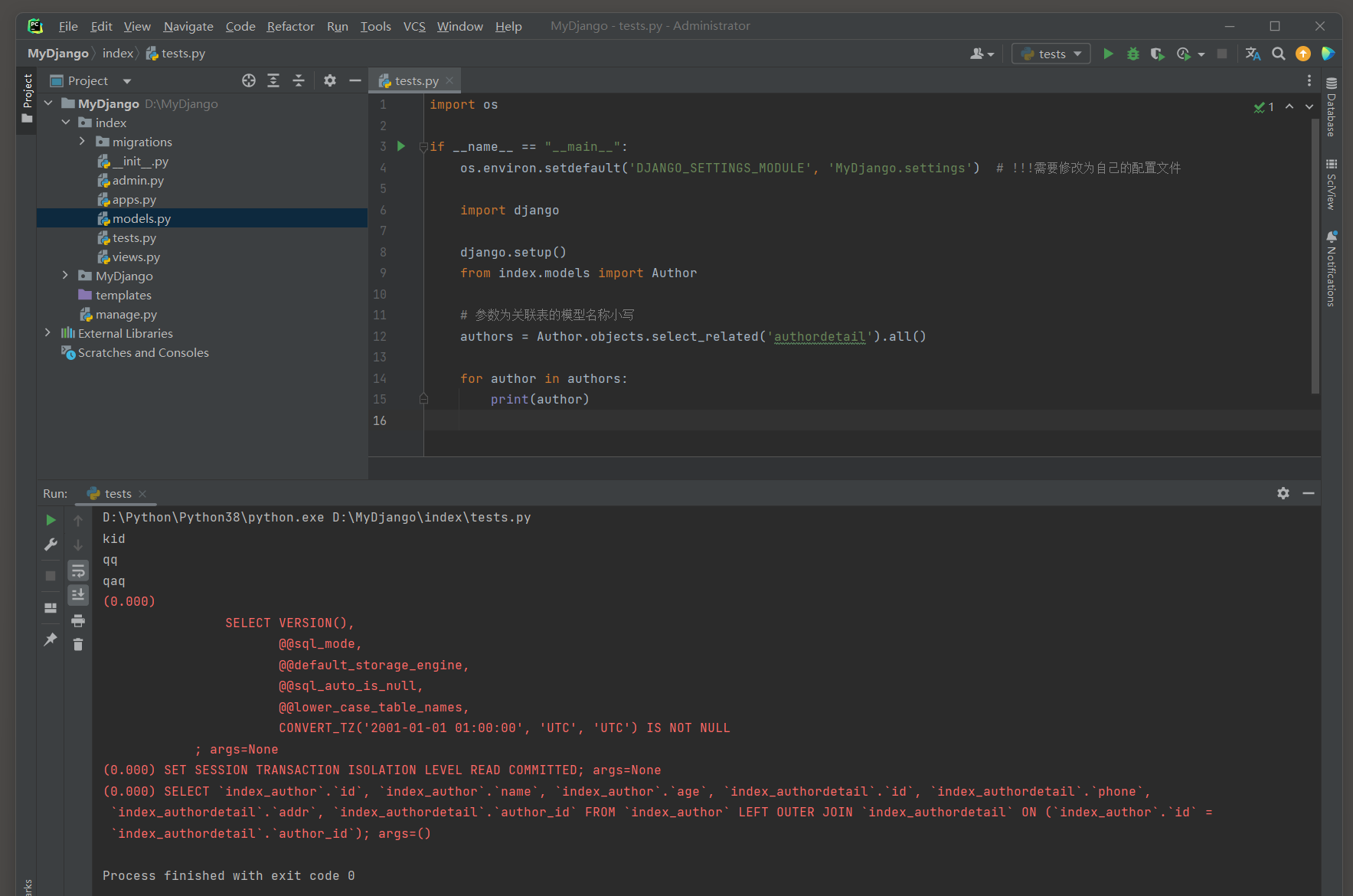Open the tests run configuration dropdown

1051,54
